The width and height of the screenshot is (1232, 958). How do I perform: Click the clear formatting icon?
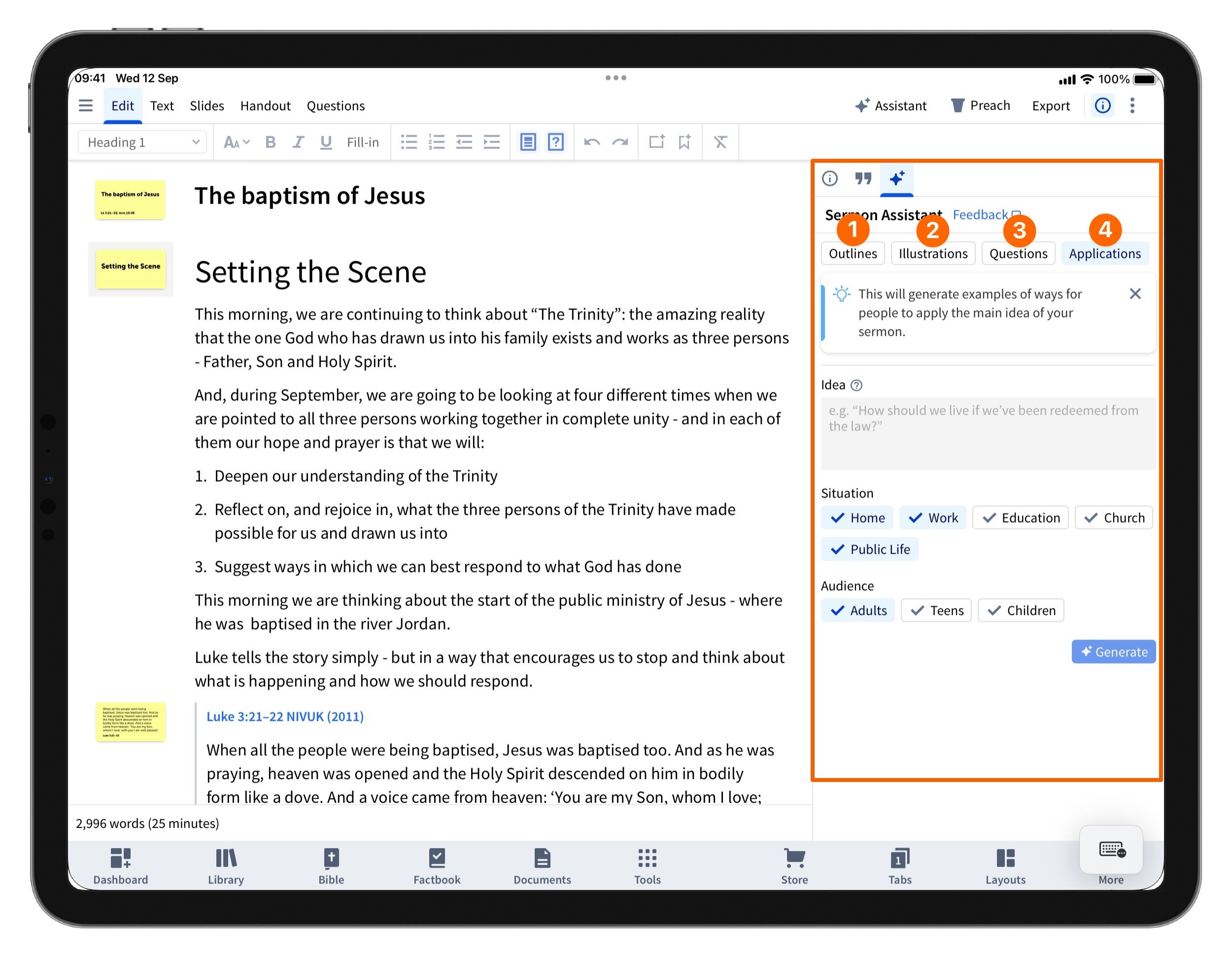pos(720,142)
